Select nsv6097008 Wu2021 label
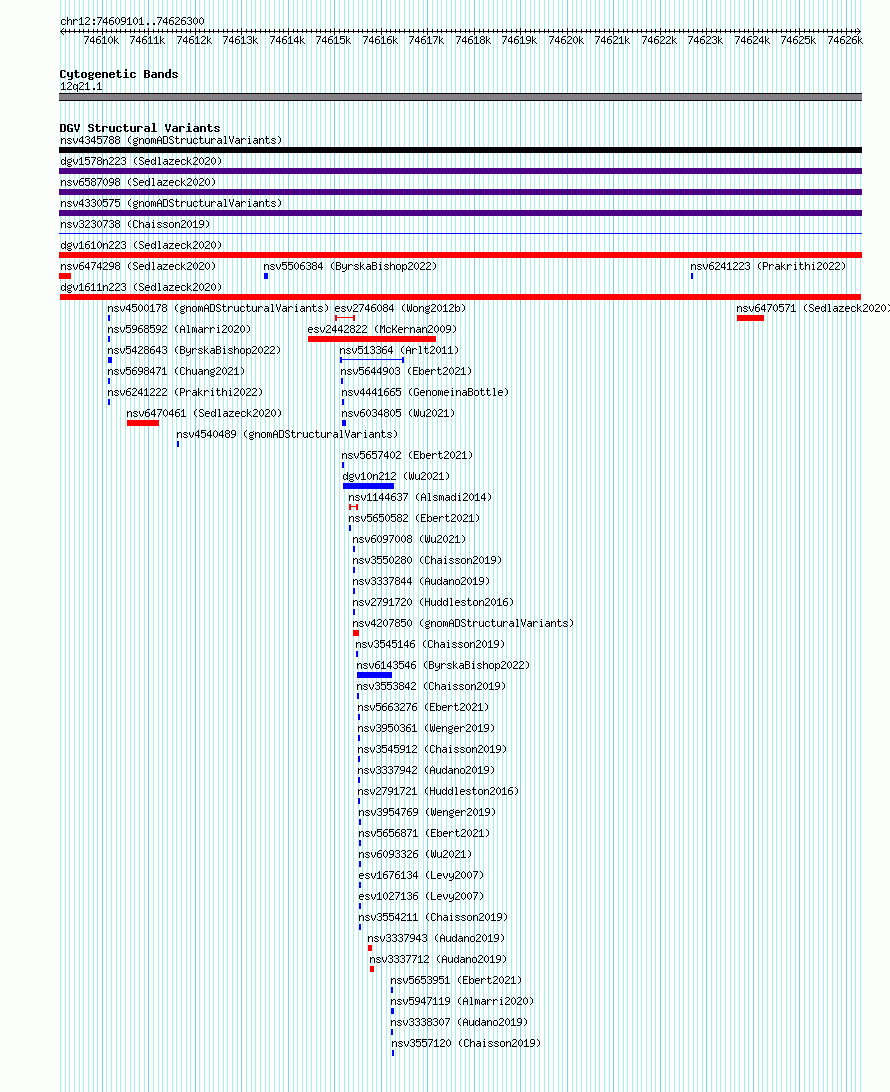 pos(409,539)
